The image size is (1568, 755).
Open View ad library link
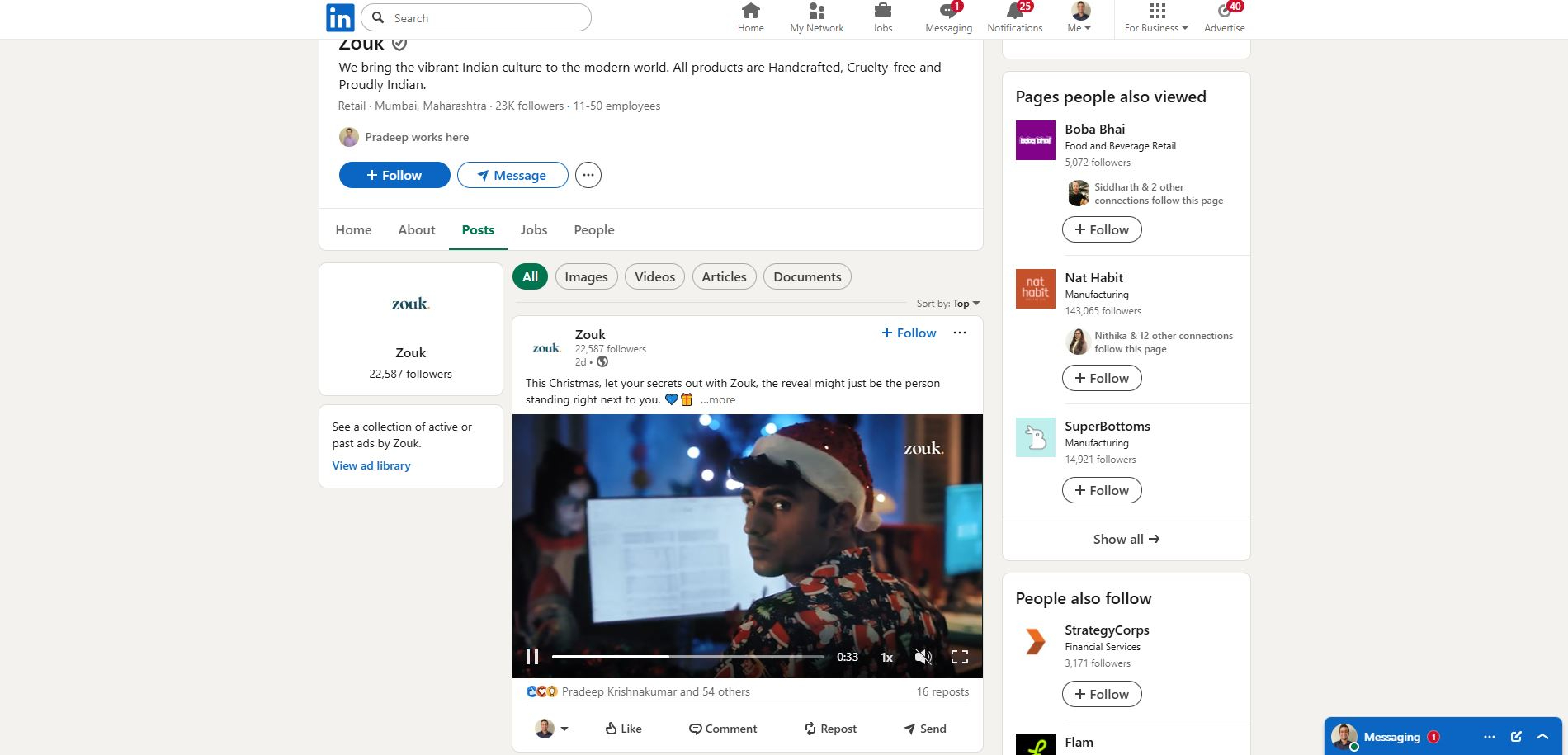point(371,465)
